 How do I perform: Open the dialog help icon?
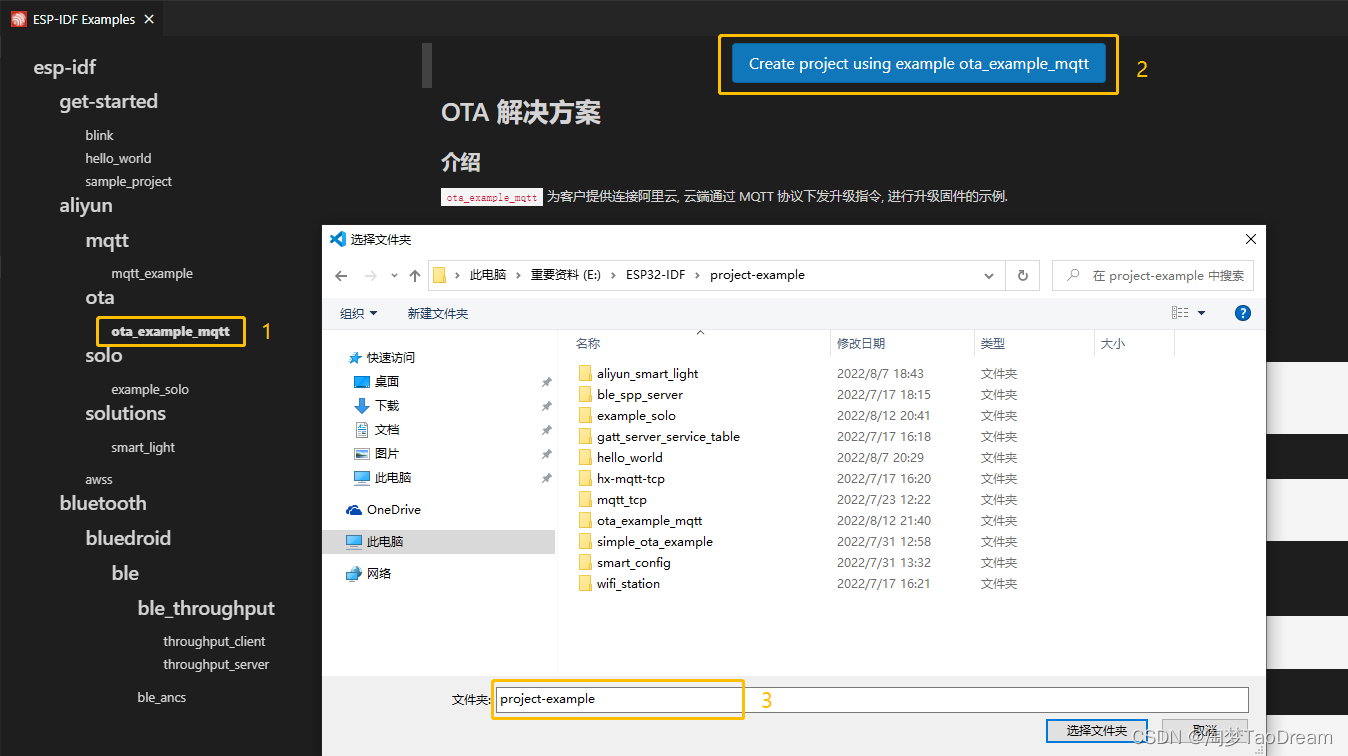1243,313
